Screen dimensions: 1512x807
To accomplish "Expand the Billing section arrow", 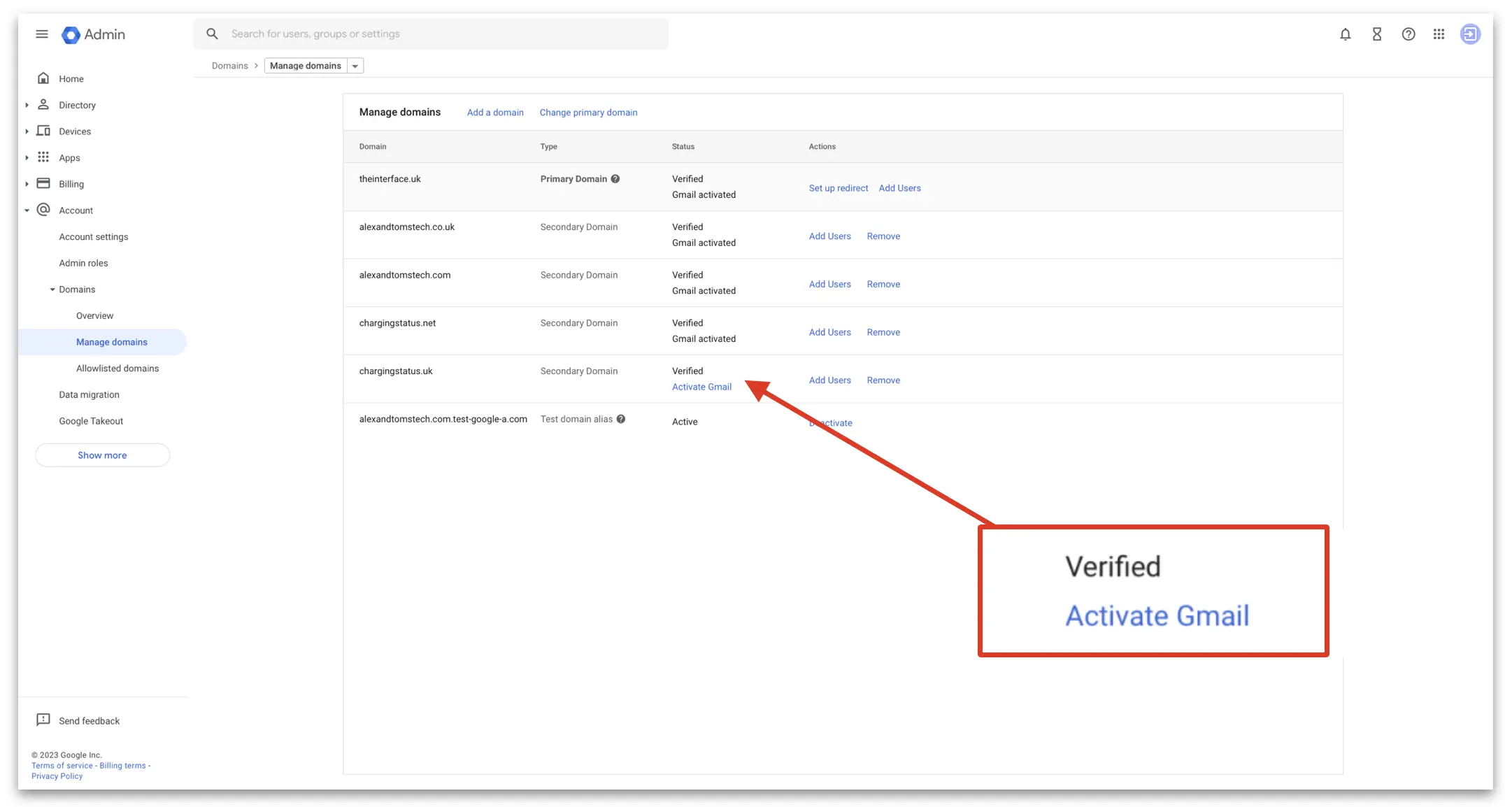I will point(27,184).
